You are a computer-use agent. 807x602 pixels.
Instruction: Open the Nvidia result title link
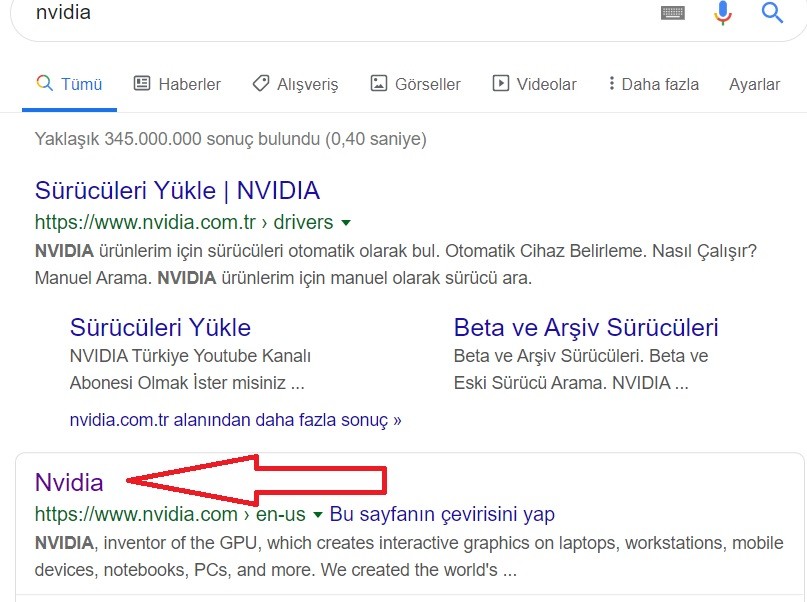[69, 483]
